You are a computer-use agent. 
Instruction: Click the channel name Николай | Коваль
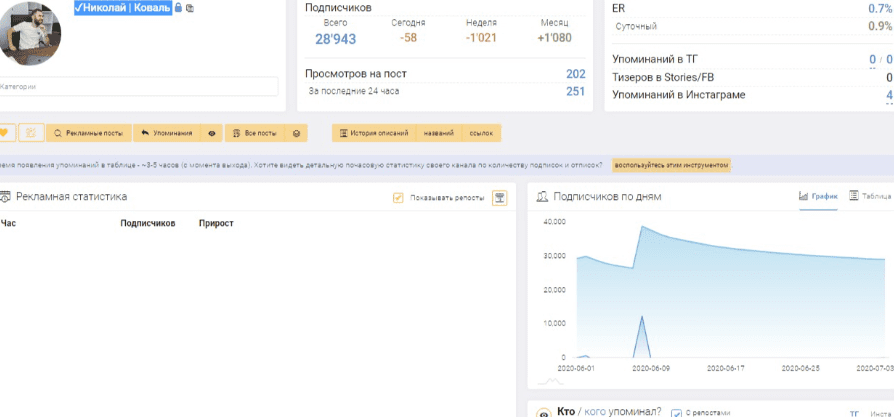[123, 8]
